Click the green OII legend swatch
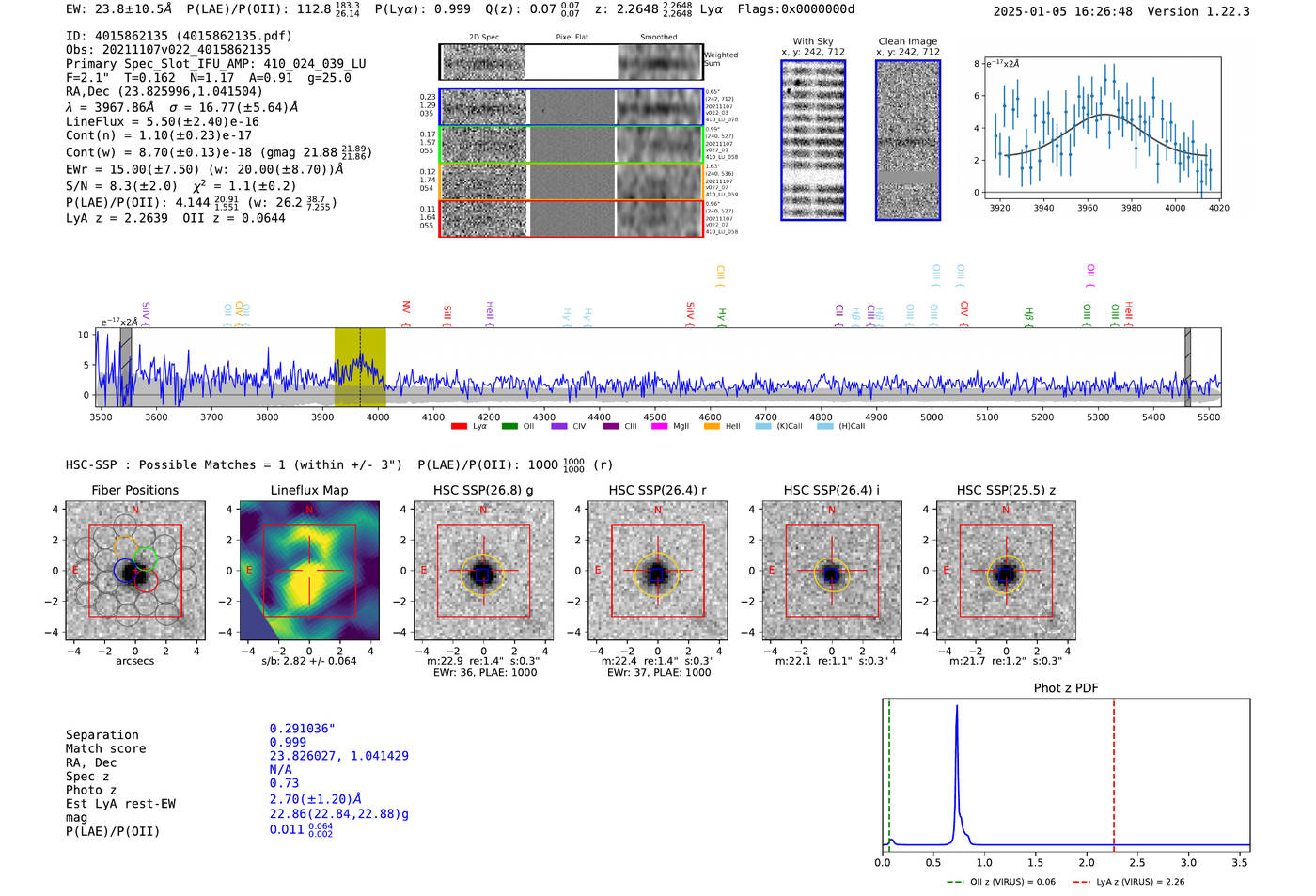Image resolution: width=1316 pixels, height=896 pixels. coord(509,427)
